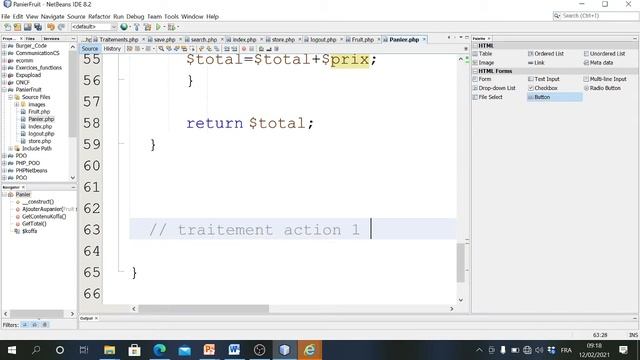This screenshot has width=640, height=360.
Task: Expand the Burger_Code project node
Action: point(4,46)
